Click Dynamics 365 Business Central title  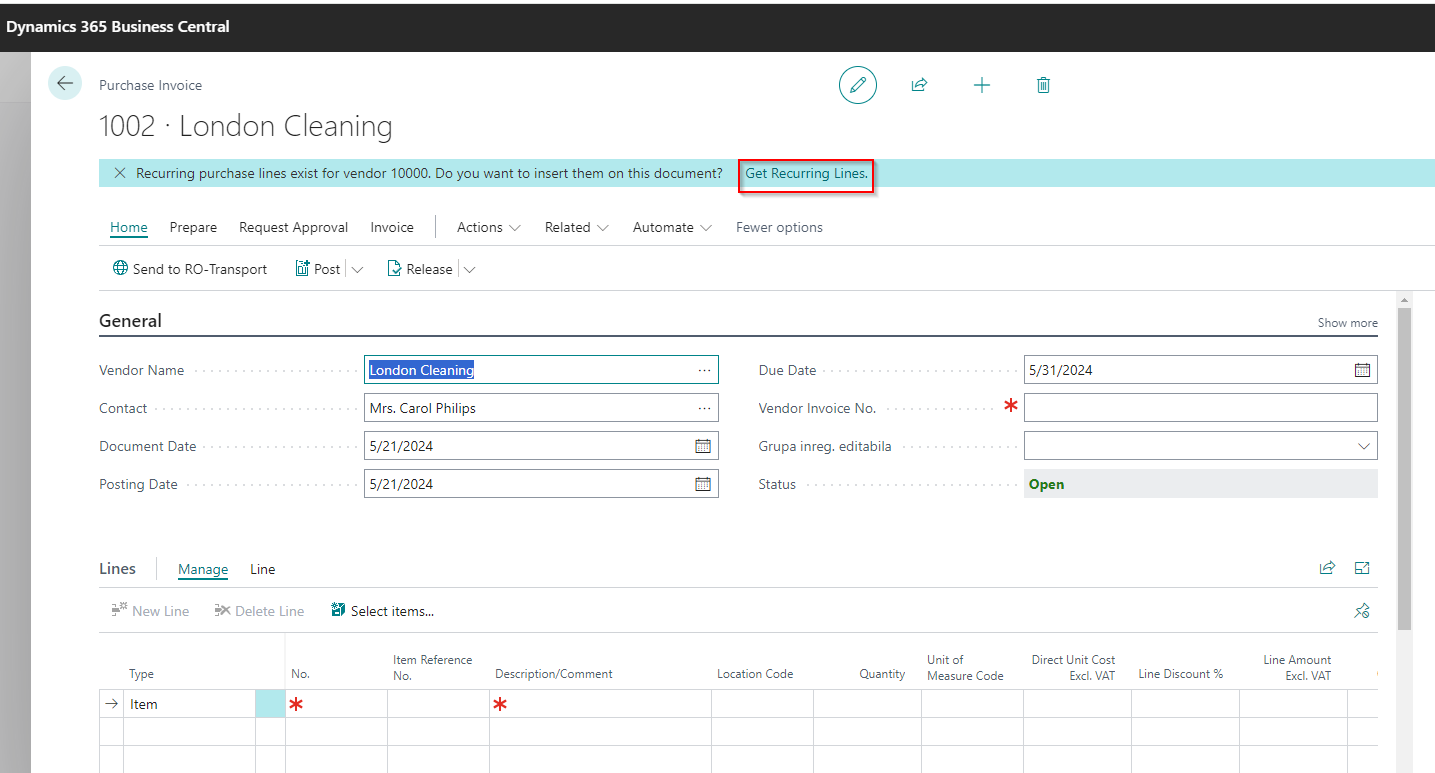118,27
